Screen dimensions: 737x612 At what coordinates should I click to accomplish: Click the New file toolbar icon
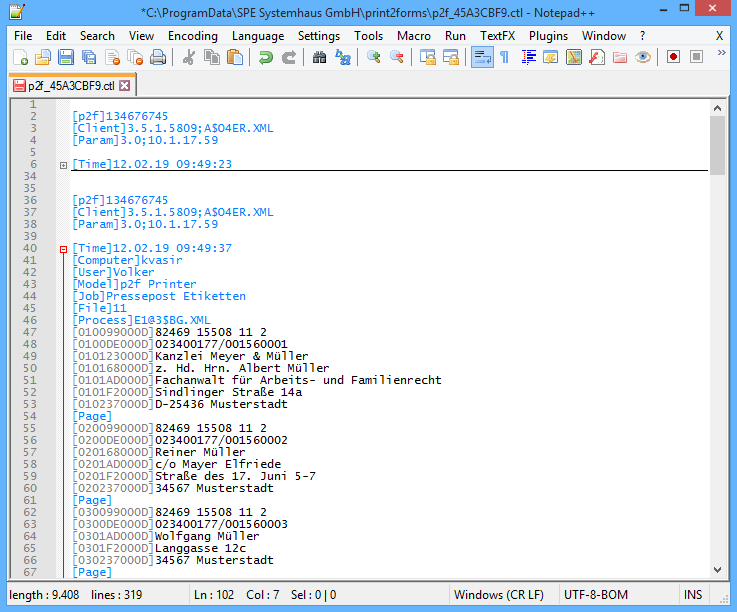pyautogui.click(x=20, y=57)
